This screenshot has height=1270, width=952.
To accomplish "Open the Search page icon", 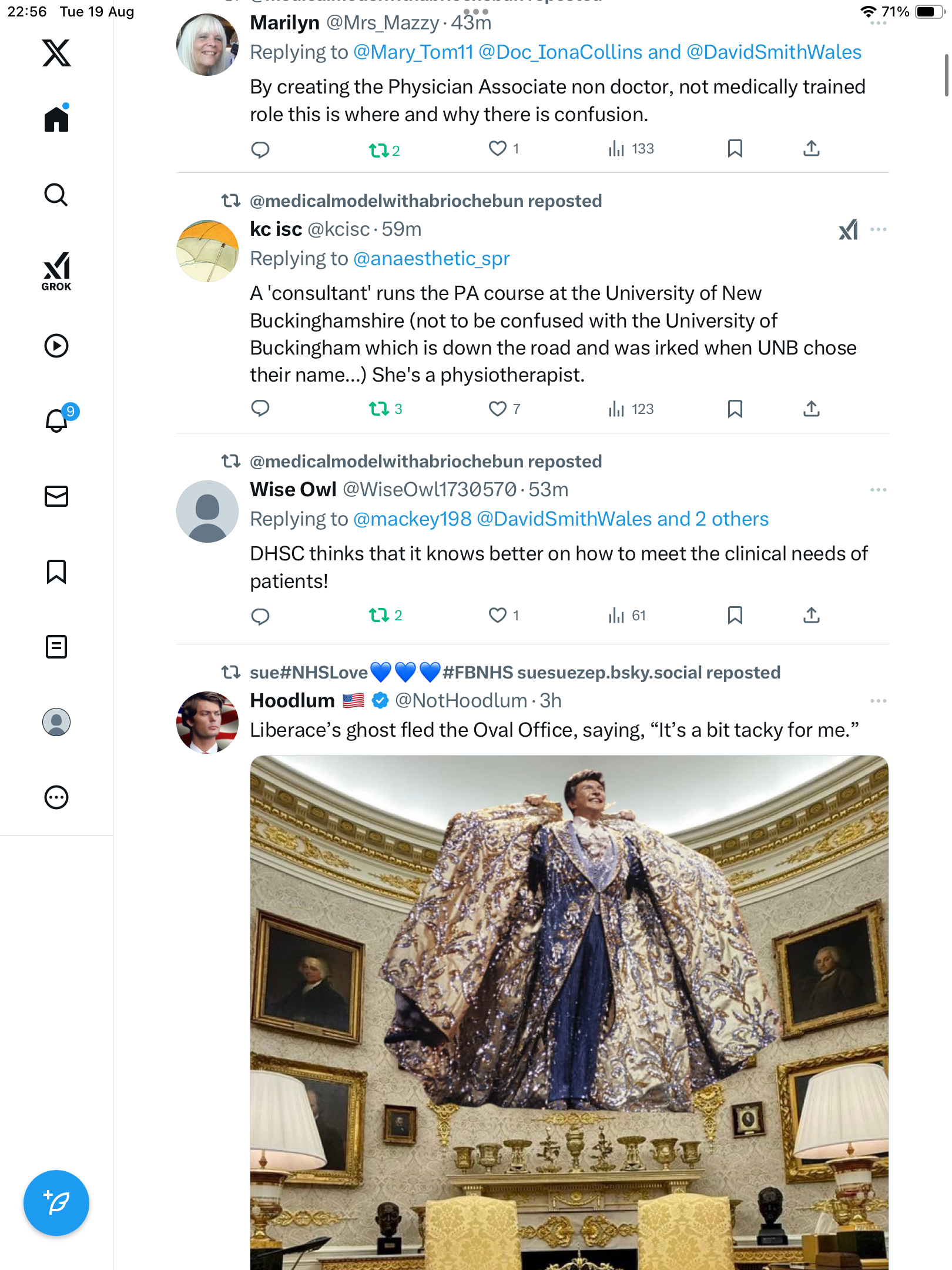I will click(x=56, y=195).
